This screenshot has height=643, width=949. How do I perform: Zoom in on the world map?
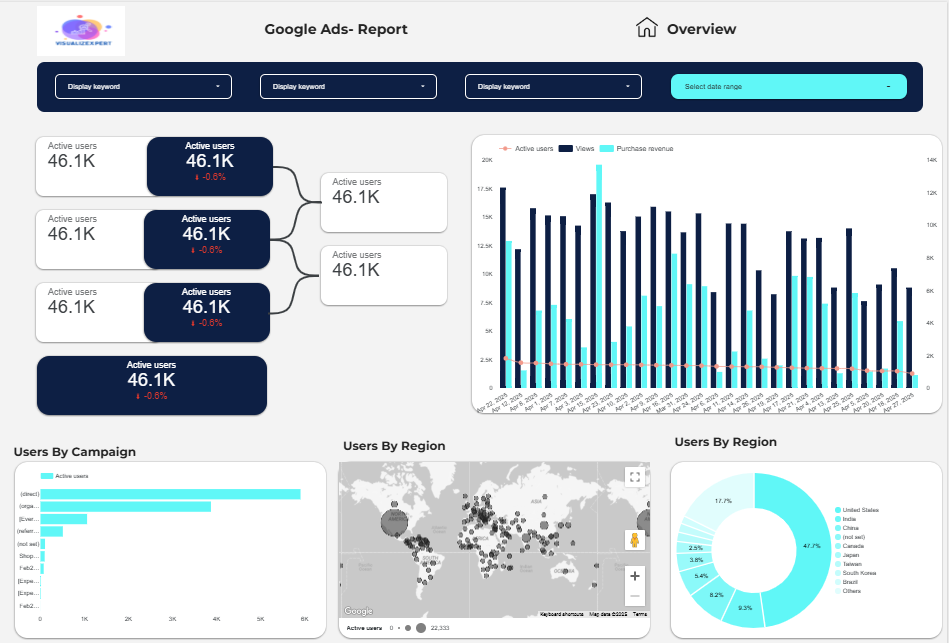tap(635, 575)
